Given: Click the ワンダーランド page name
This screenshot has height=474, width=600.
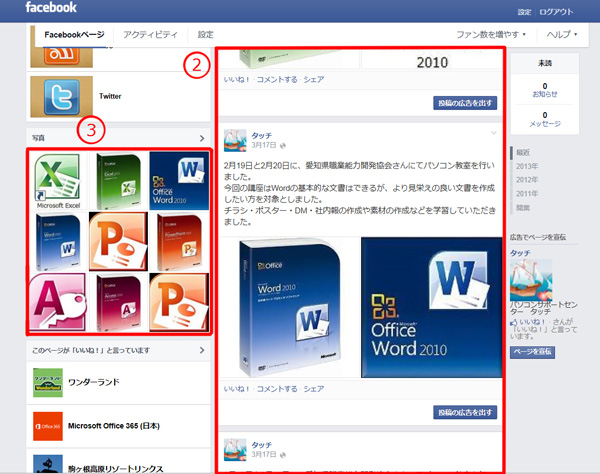Looking at the screenshot, I should pos(94,382).
